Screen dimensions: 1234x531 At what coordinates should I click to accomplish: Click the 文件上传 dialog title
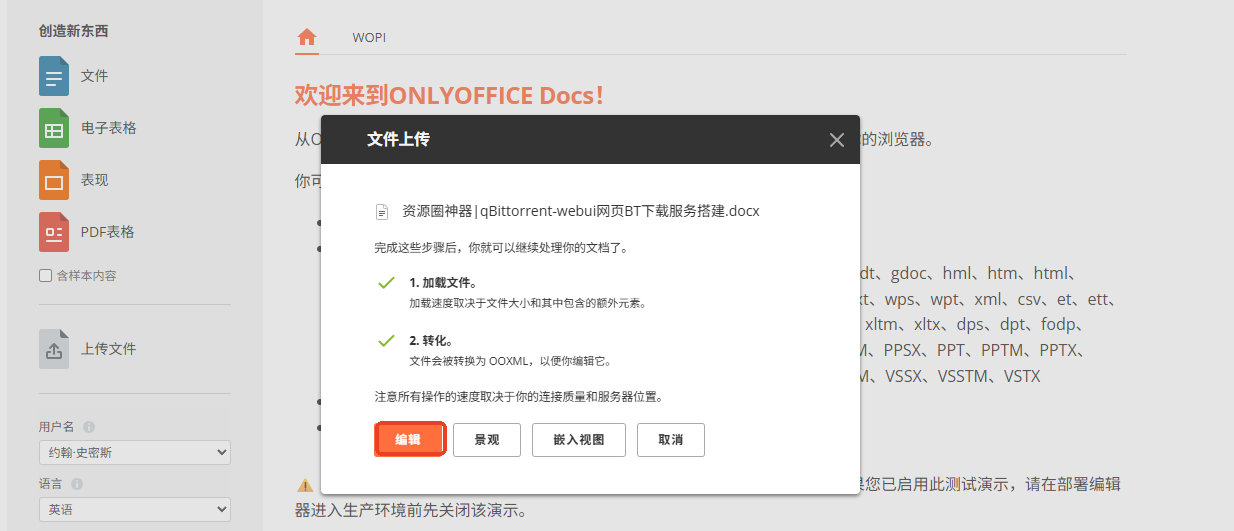pyautogui.click(x=398, y=139)
